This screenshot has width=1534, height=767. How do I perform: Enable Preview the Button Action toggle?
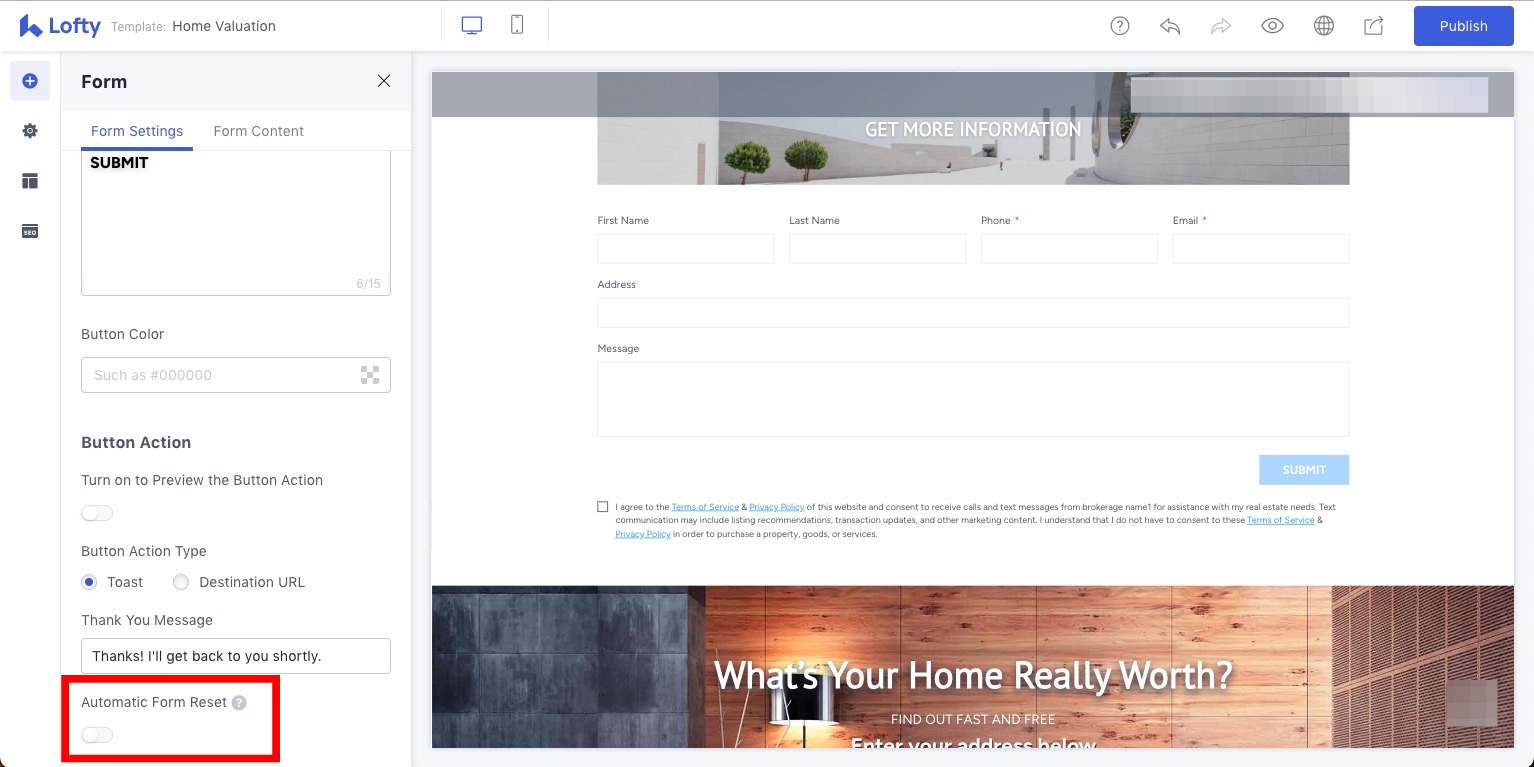point(97,513)
